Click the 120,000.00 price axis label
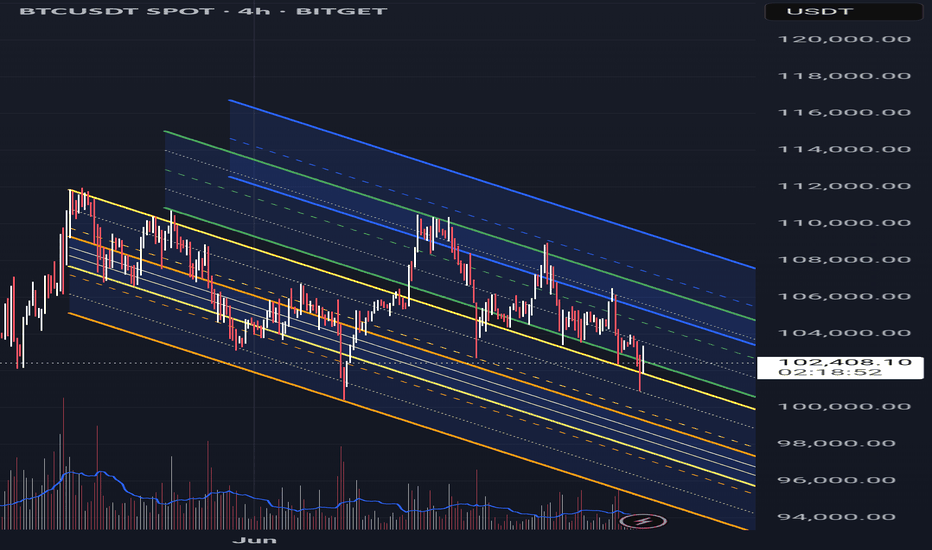Viewport: 932px width, 550px height. (844, 39)
